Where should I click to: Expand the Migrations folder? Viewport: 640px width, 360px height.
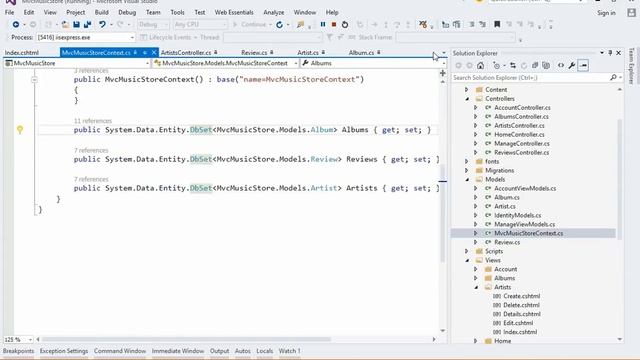point(467,171)
